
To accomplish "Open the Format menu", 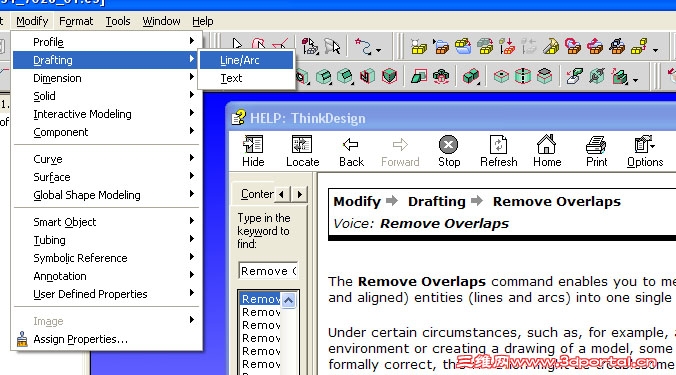I will (x=76, y=21).
